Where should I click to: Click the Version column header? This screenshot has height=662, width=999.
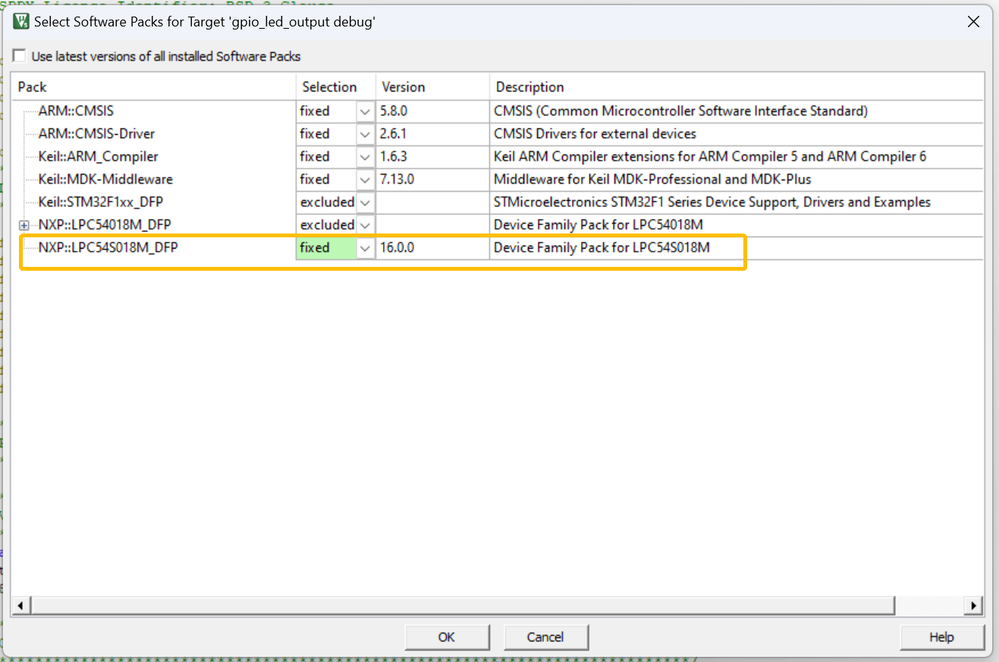(x=433, y=87)
